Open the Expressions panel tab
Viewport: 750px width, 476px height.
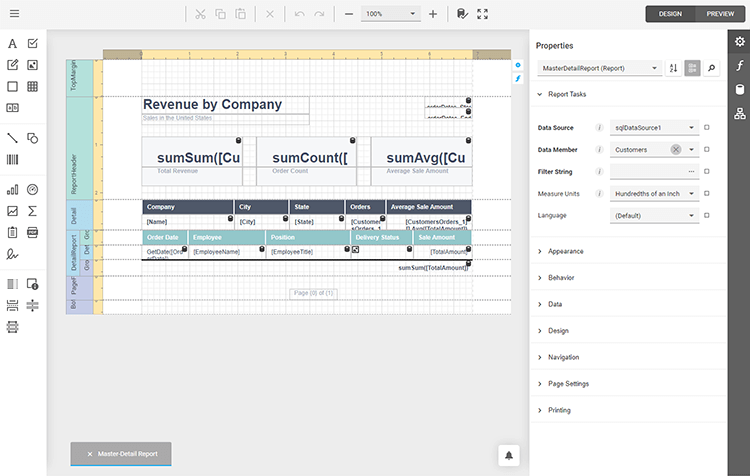pyautogui.click(x=739, y=65)
